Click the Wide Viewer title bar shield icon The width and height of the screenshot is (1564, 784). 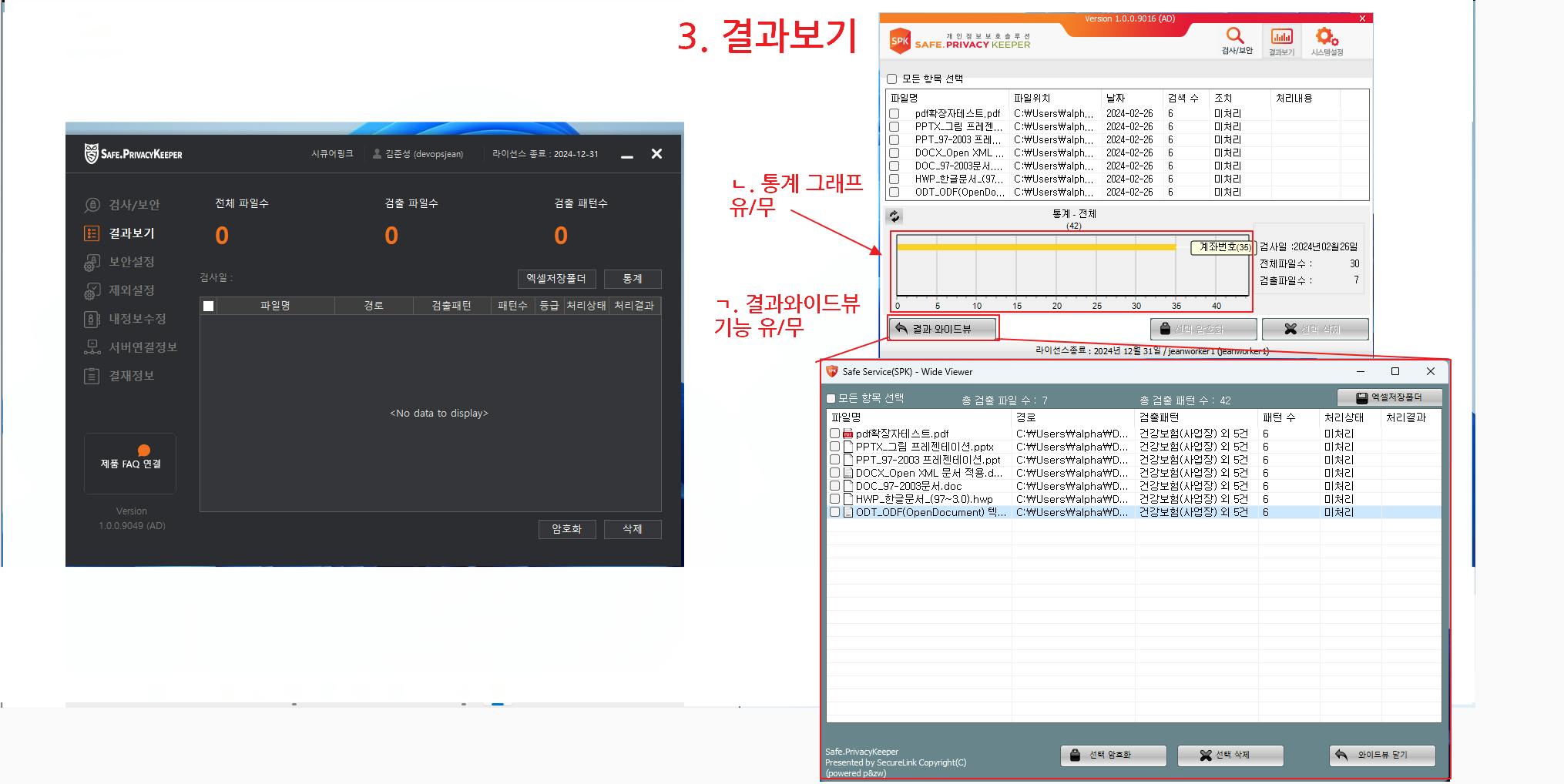point(832,372)
